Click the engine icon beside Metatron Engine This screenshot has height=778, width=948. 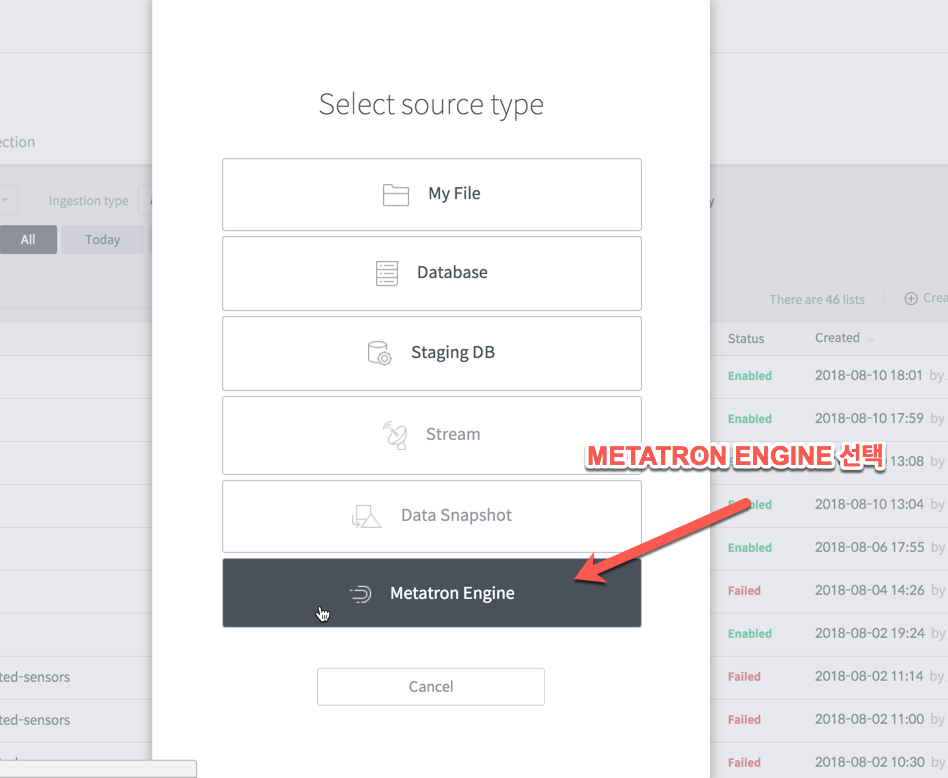click(x=360, y=594)
